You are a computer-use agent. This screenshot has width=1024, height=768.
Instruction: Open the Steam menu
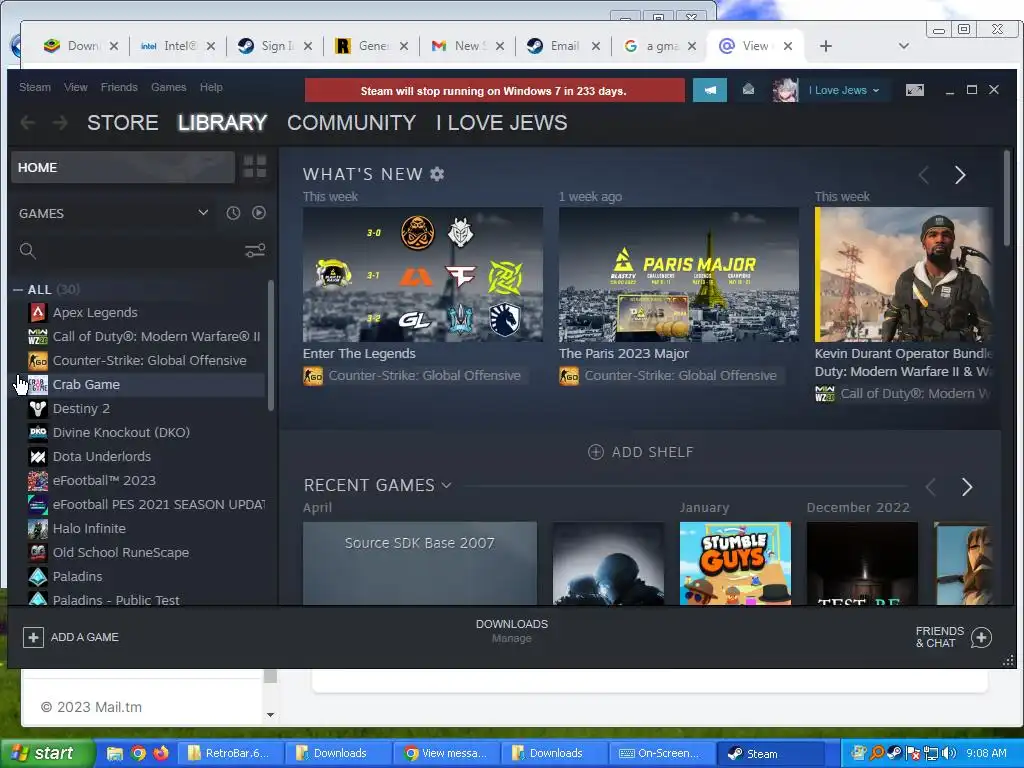point(35,87)
